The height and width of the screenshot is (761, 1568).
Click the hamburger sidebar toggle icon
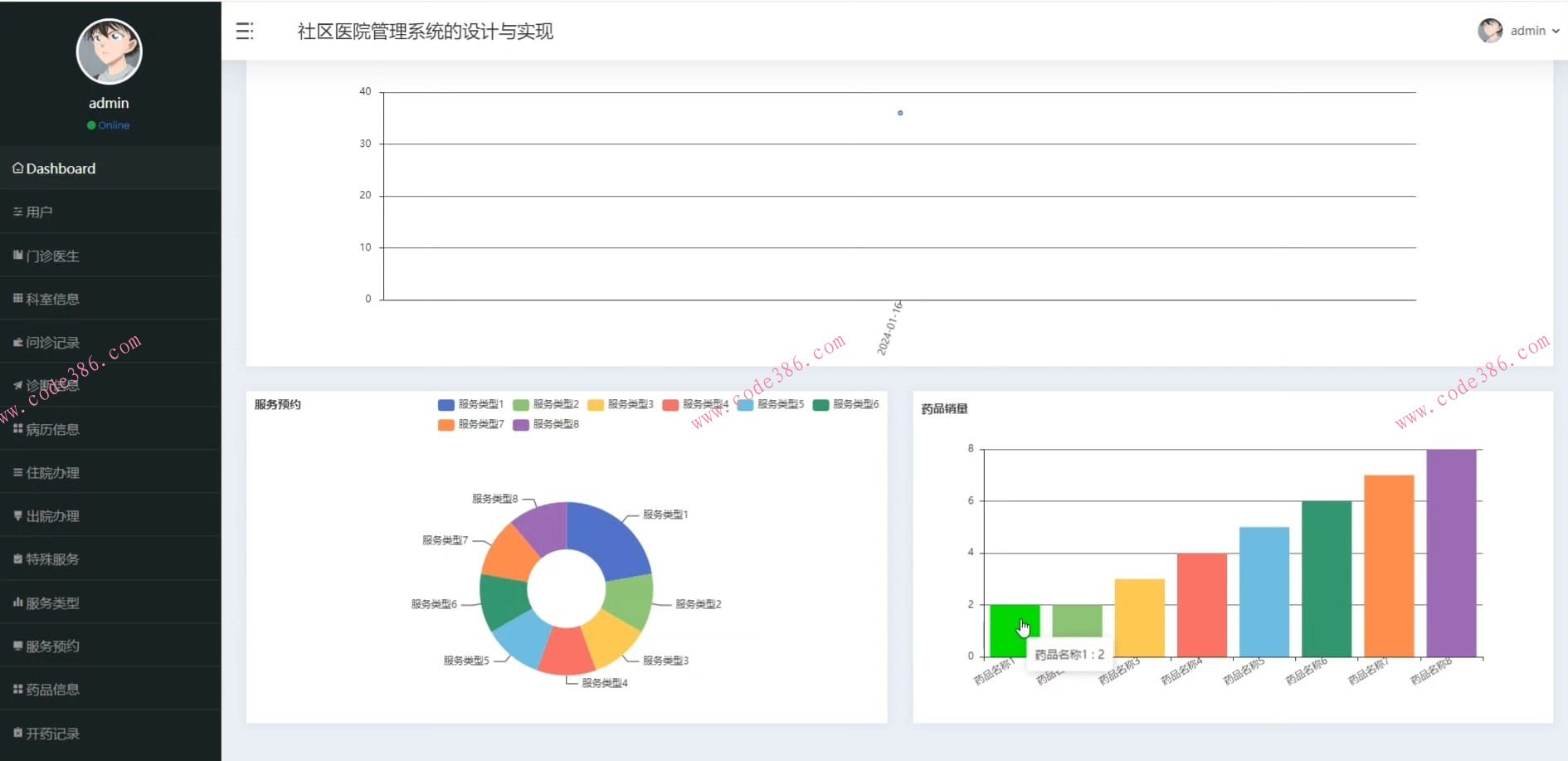click(x=245, y=32)
